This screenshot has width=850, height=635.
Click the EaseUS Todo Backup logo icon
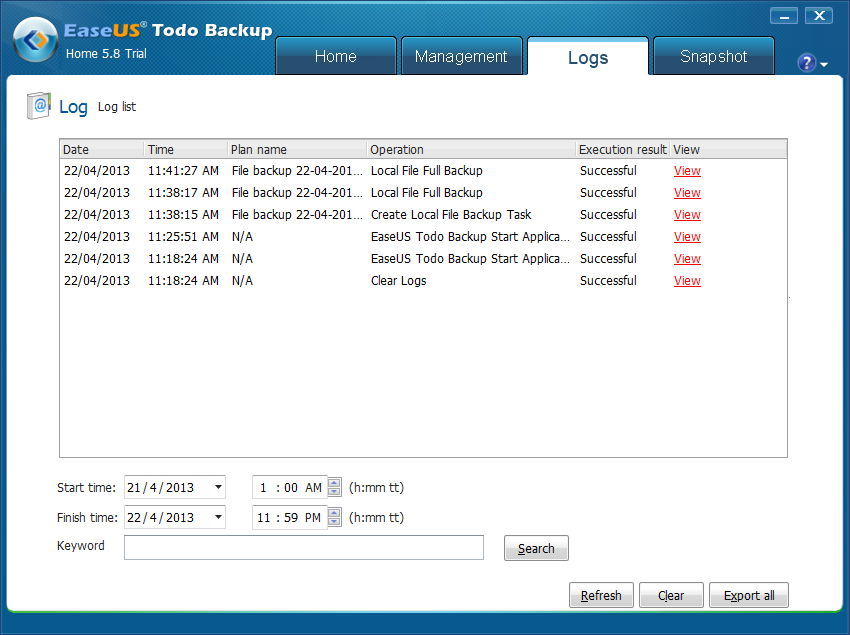[36, 40]
